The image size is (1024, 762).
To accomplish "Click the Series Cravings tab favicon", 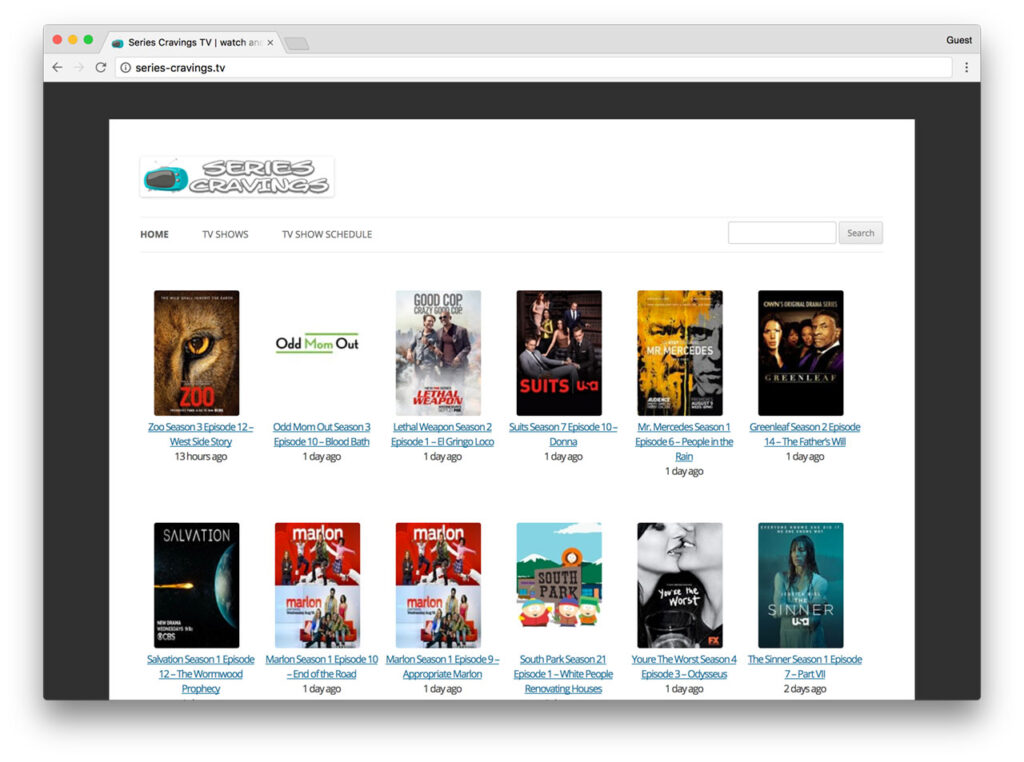I will [118, 43].
